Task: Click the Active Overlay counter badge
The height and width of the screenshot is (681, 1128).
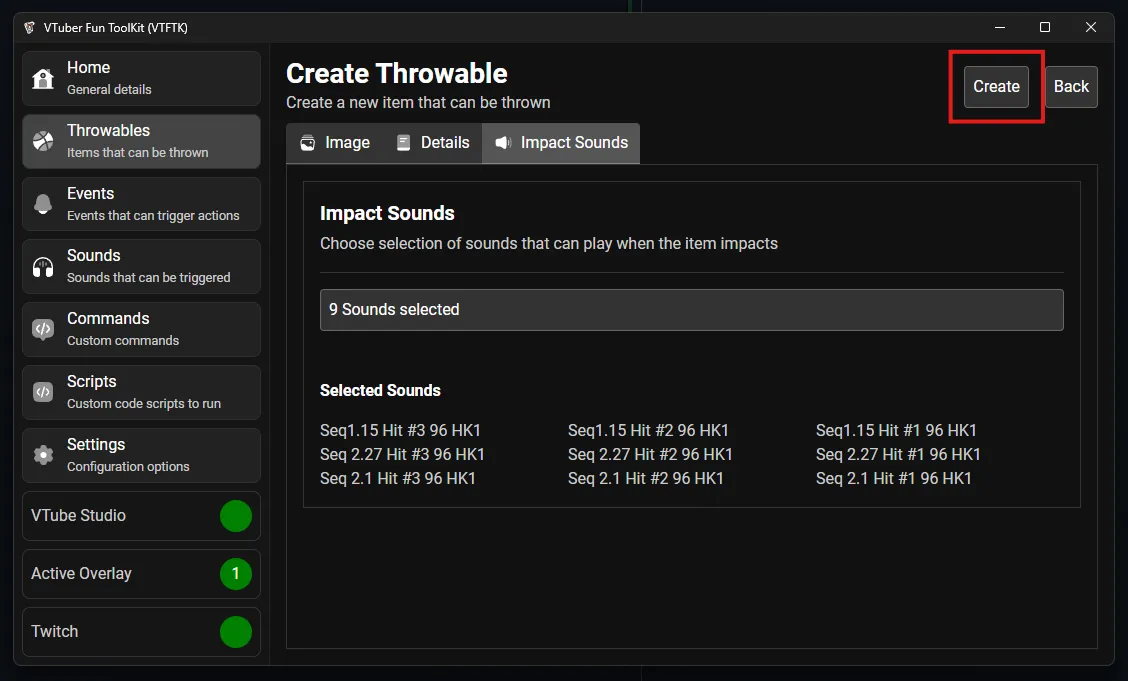Action: 236,573
